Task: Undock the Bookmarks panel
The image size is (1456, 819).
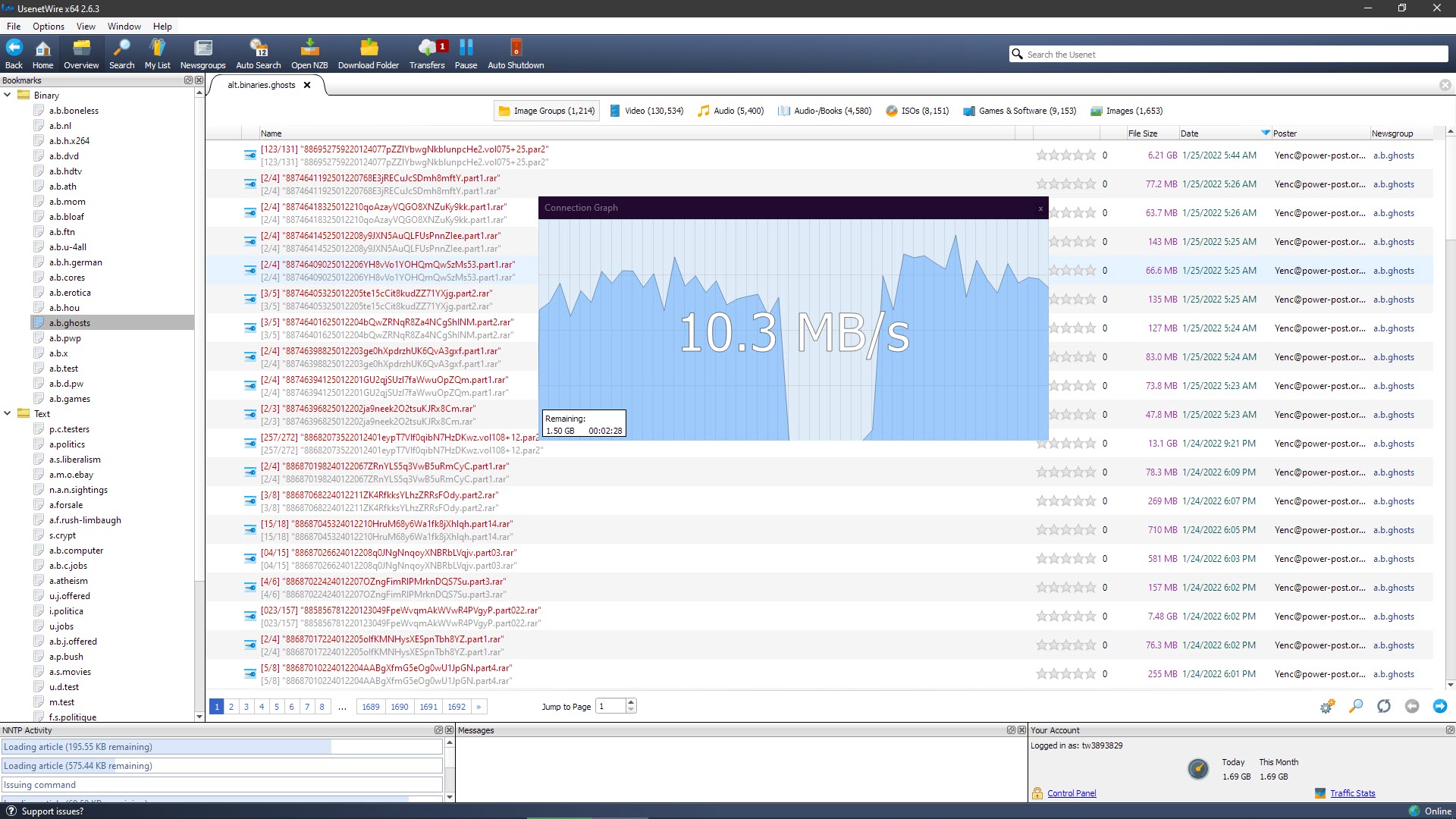Action: tap(188, 80)
